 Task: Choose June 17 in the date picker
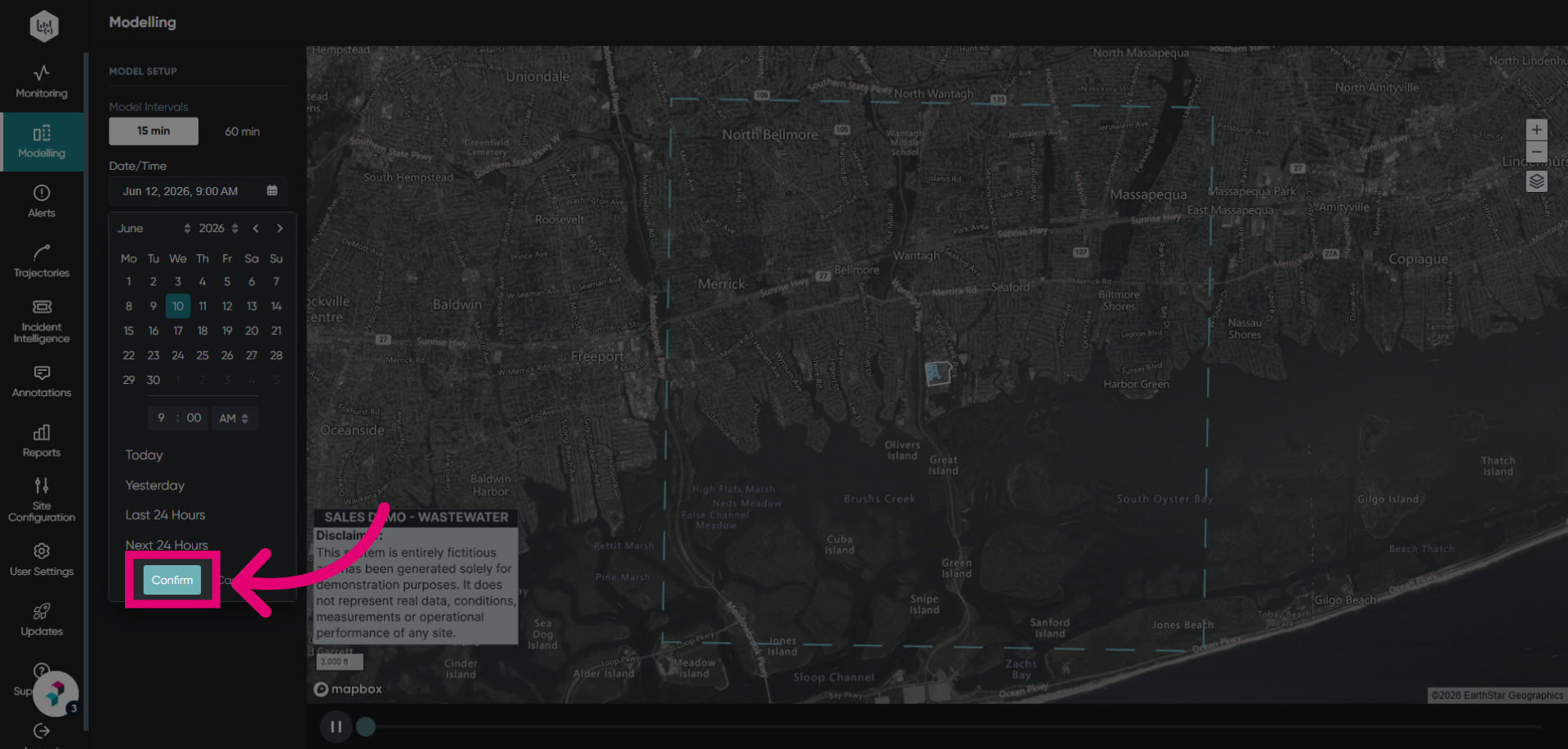pos(178,331)
